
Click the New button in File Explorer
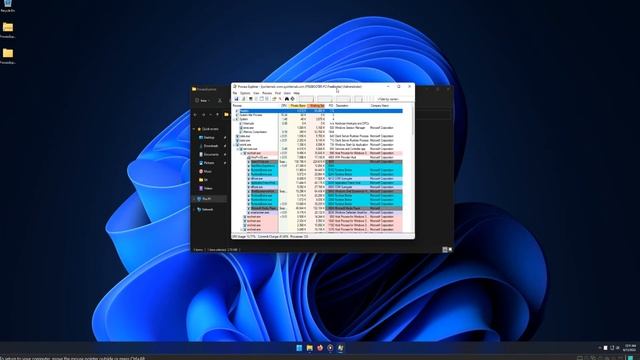point(203,100)
